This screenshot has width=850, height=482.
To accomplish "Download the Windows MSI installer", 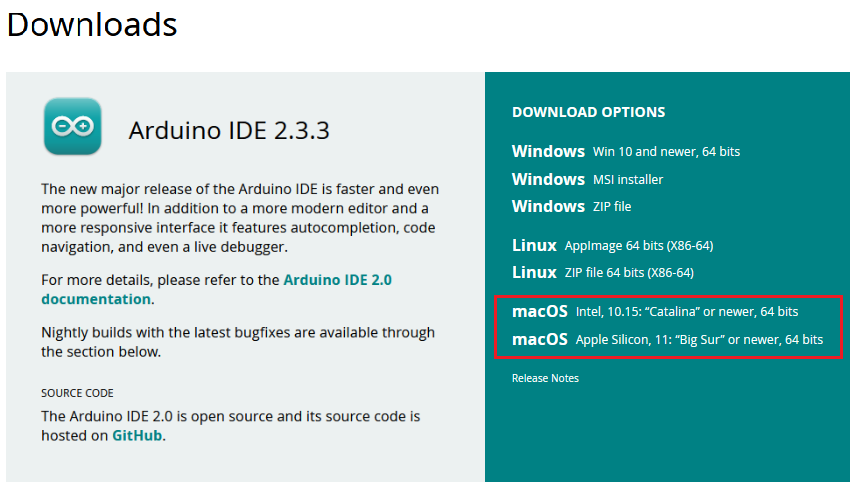I will (587, 179).
